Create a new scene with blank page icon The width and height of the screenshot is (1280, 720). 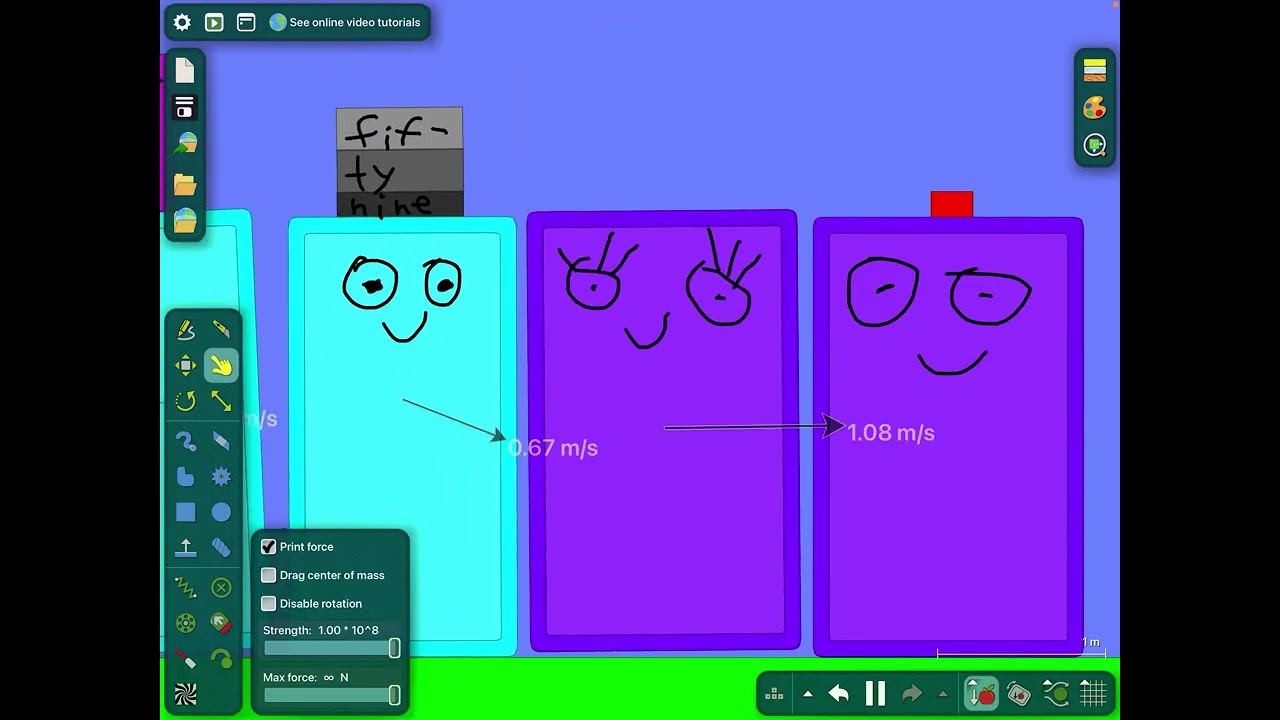185,70
